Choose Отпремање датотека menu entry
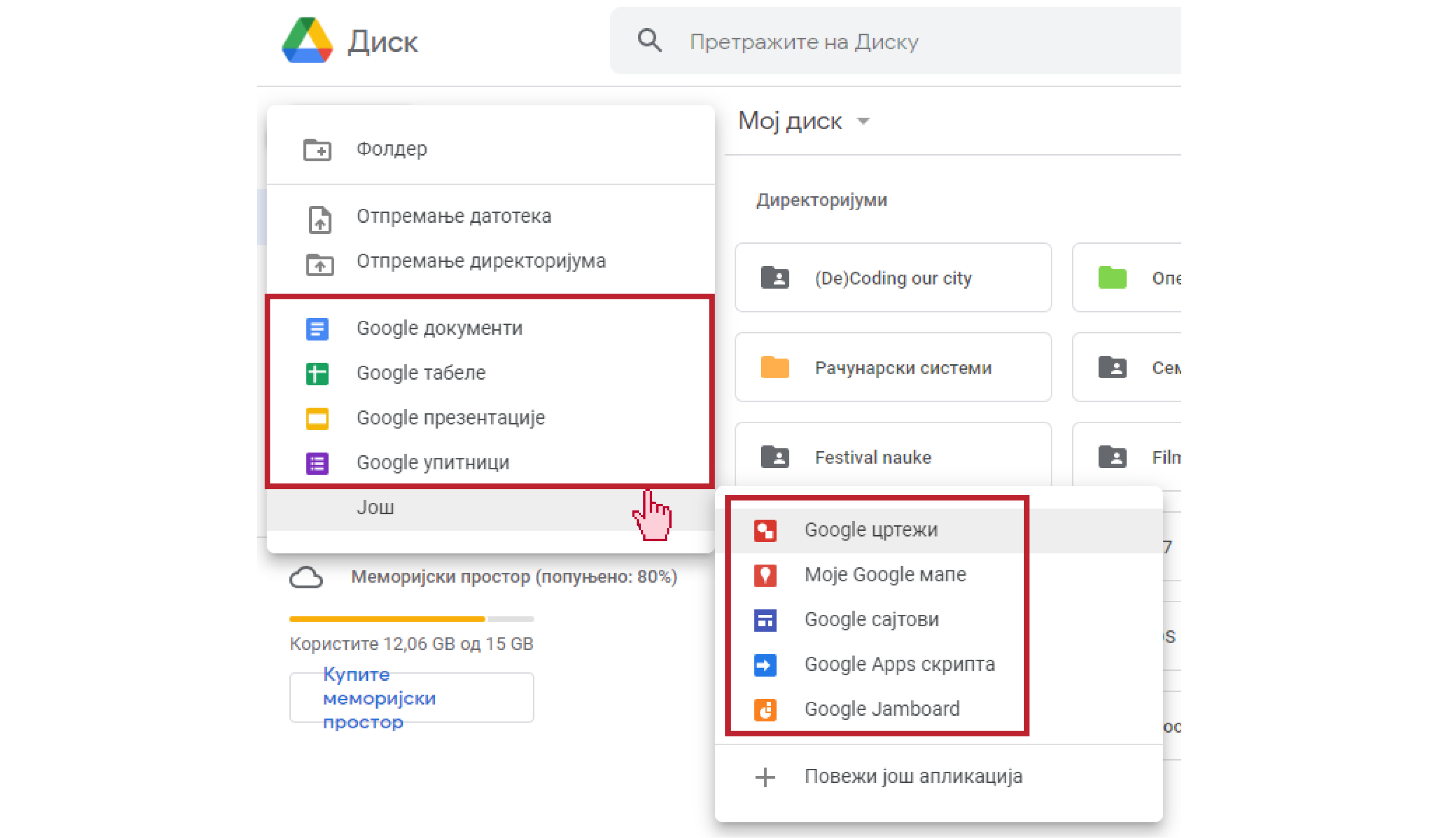This screenshot has height=838, width=1456. point(453,216)
